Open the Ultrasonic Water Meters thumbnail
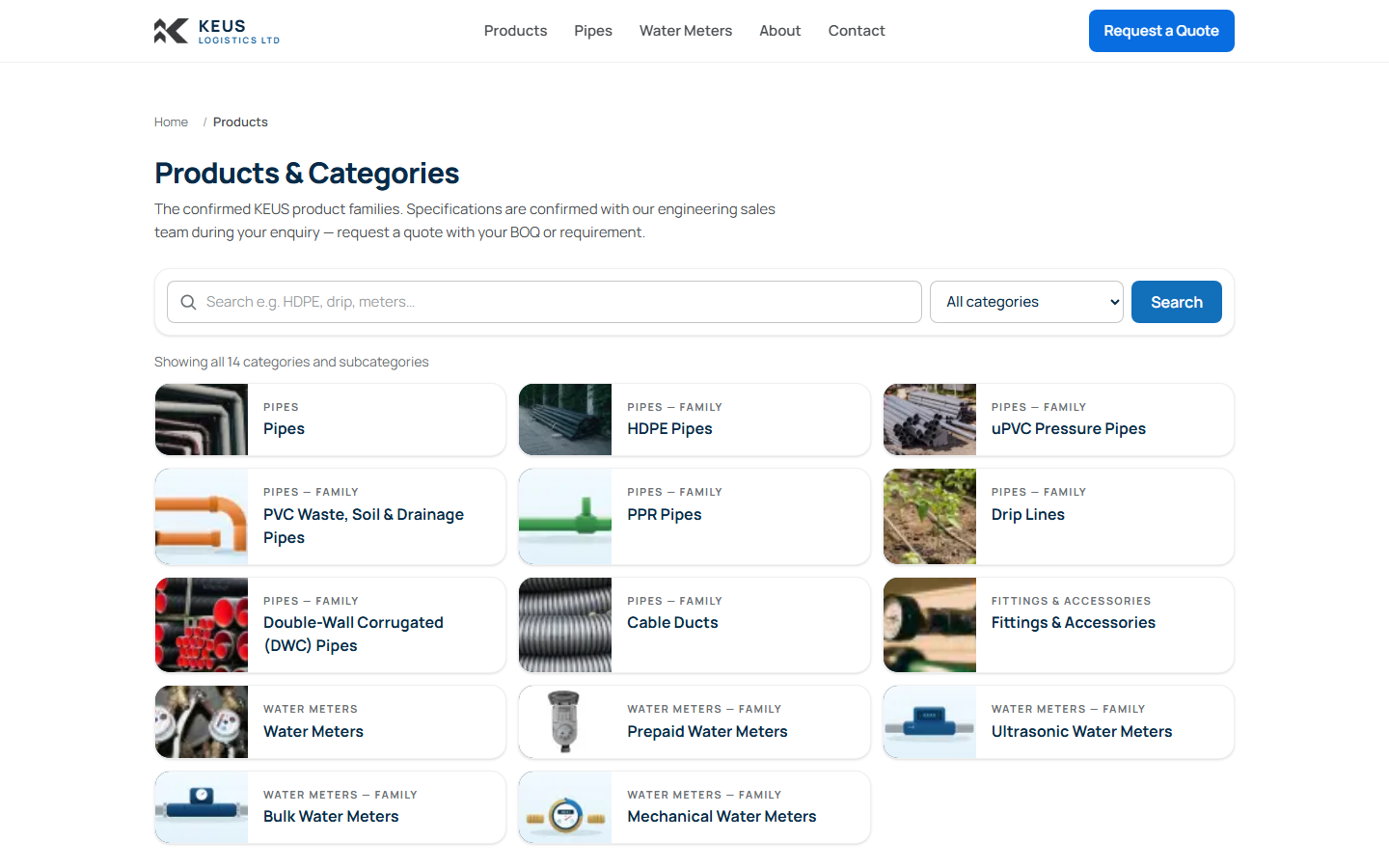Viewport: 1389px width, 868px height. (930, 722)
